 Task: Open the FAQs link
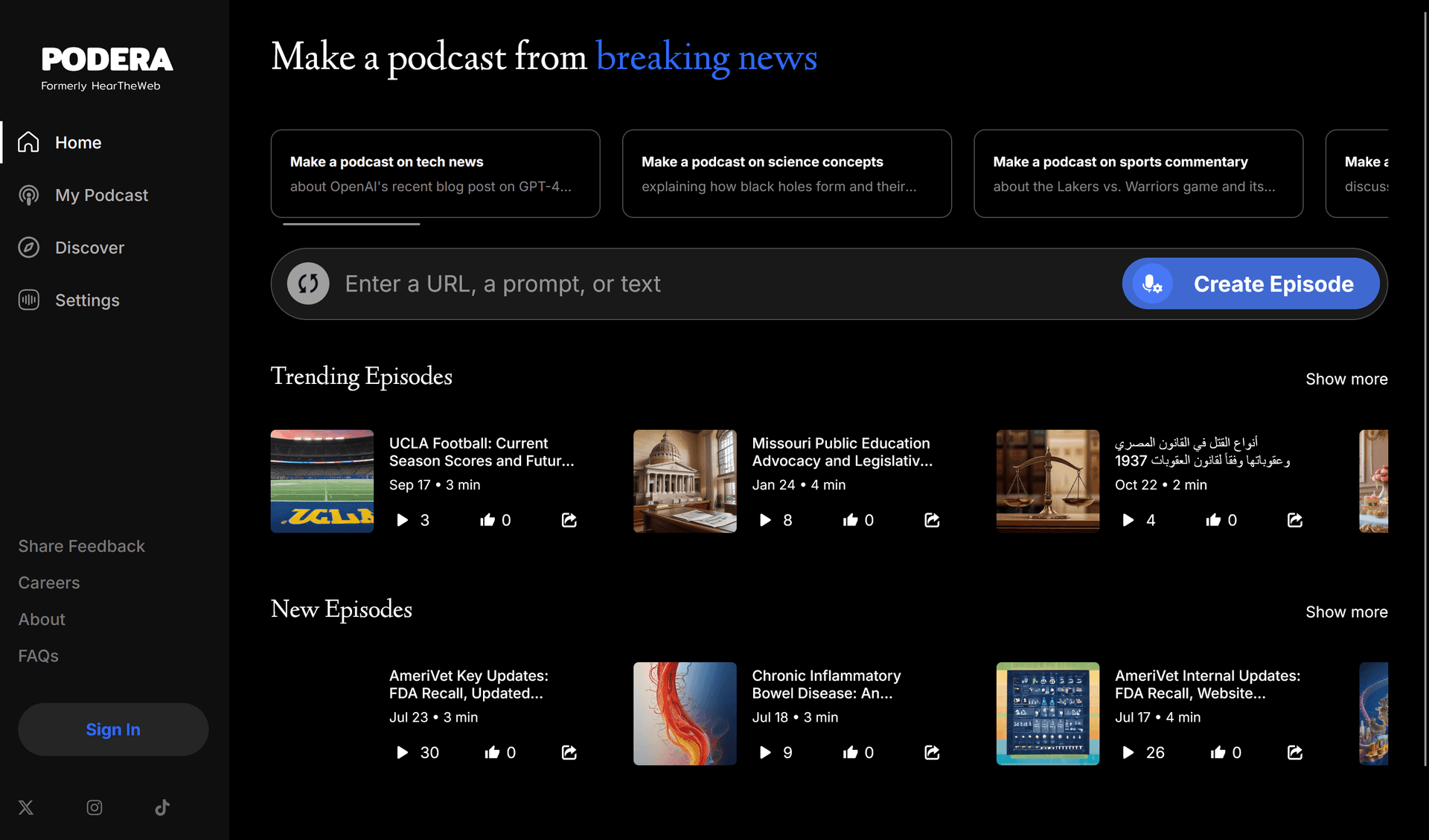click(x=39, y=655)
